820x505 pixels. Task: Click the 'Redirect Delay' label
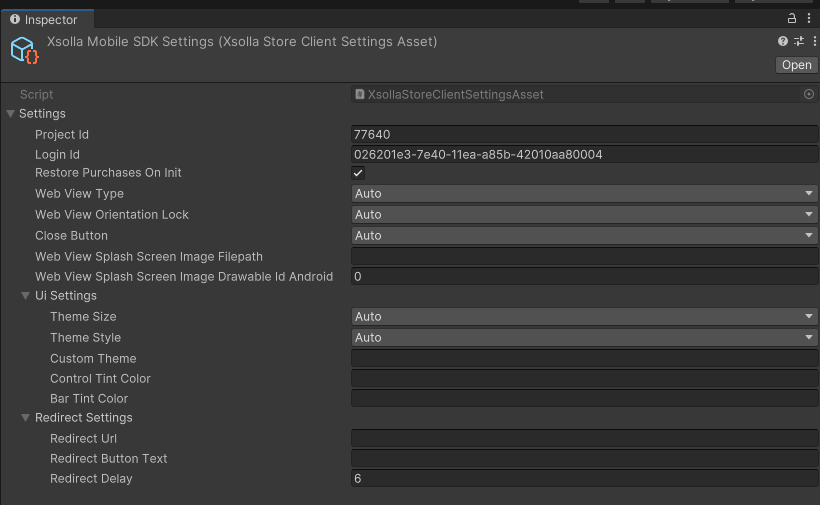pyautogui.click(x=91, y=478)
